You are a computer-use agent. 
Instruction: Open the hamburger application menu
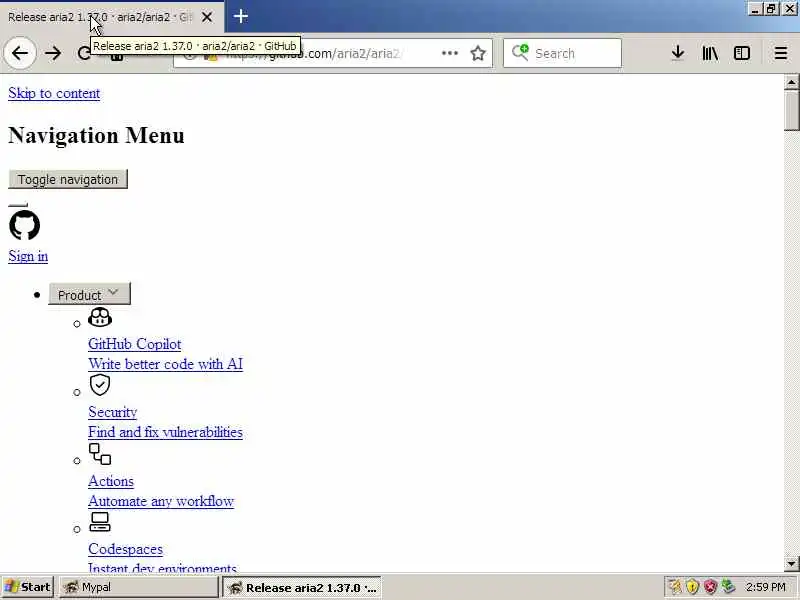click(781, 53)
